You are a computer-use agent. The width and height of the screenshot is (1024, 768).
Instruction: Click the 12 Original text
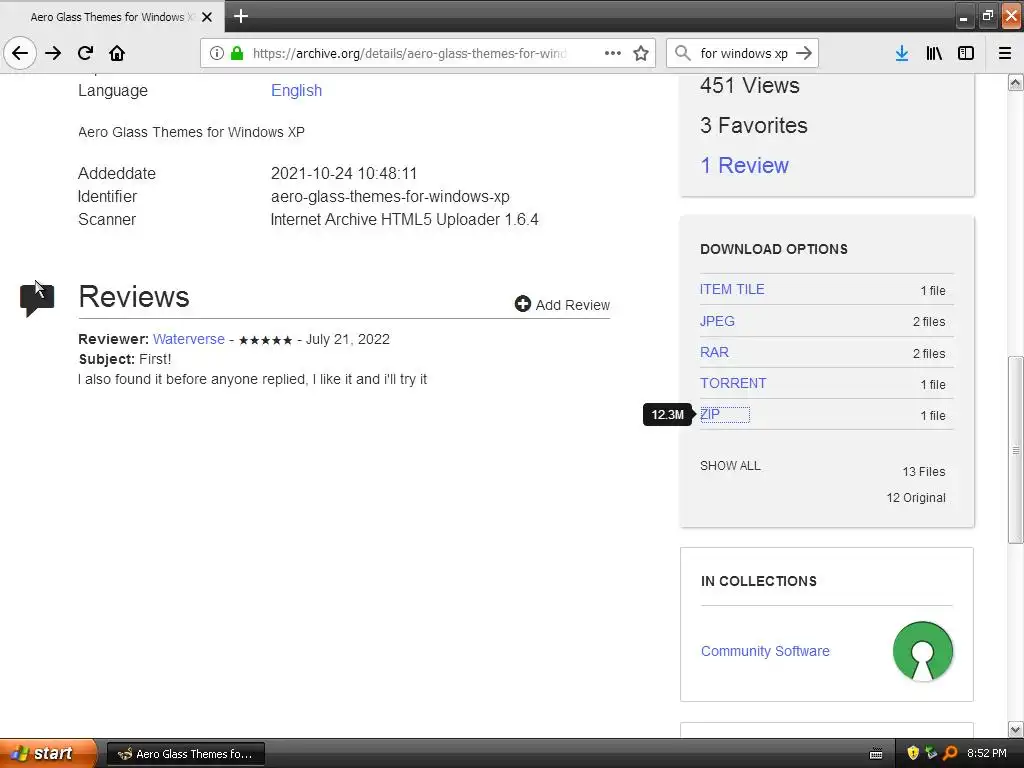click(916, 498)
